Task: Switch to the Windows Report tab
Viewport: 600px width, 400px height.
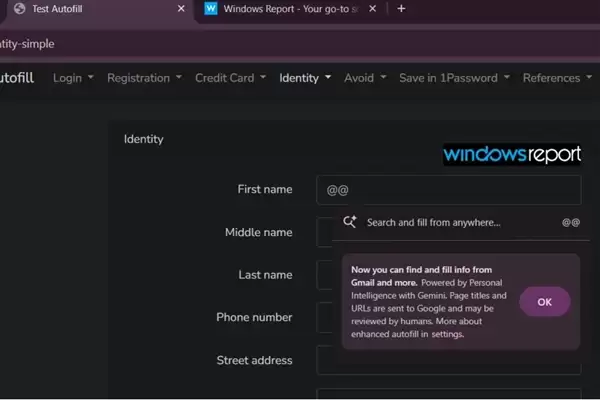Action: (x=291, y=9)
